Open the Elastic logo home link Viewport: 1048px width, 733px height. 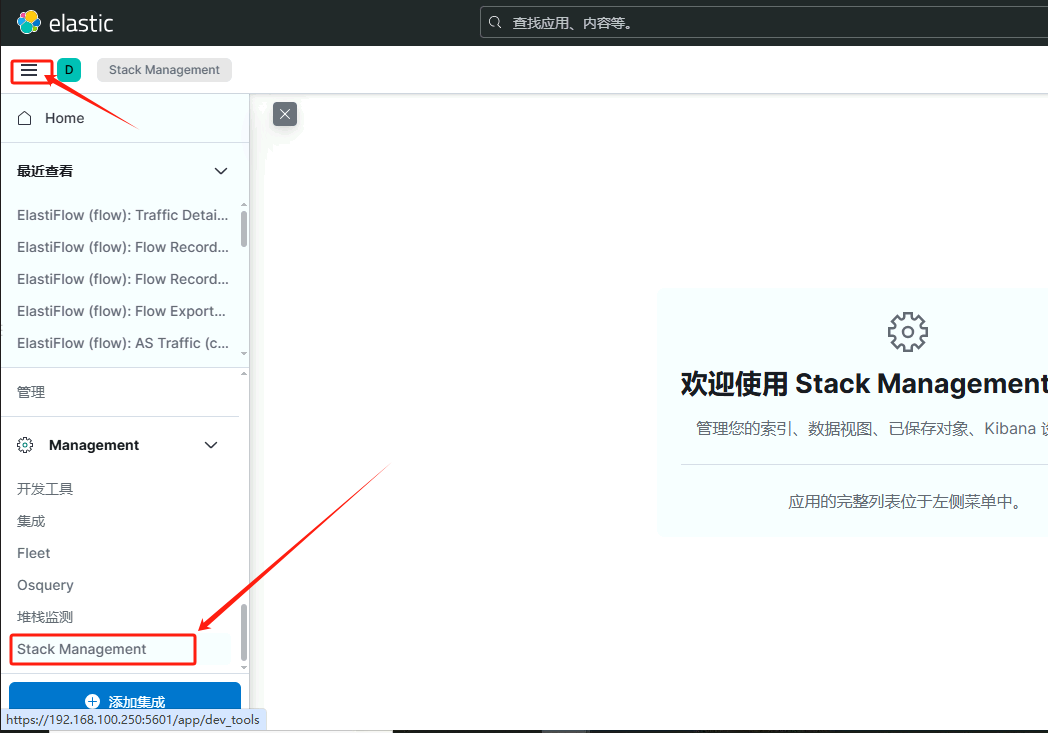[65, 23]
